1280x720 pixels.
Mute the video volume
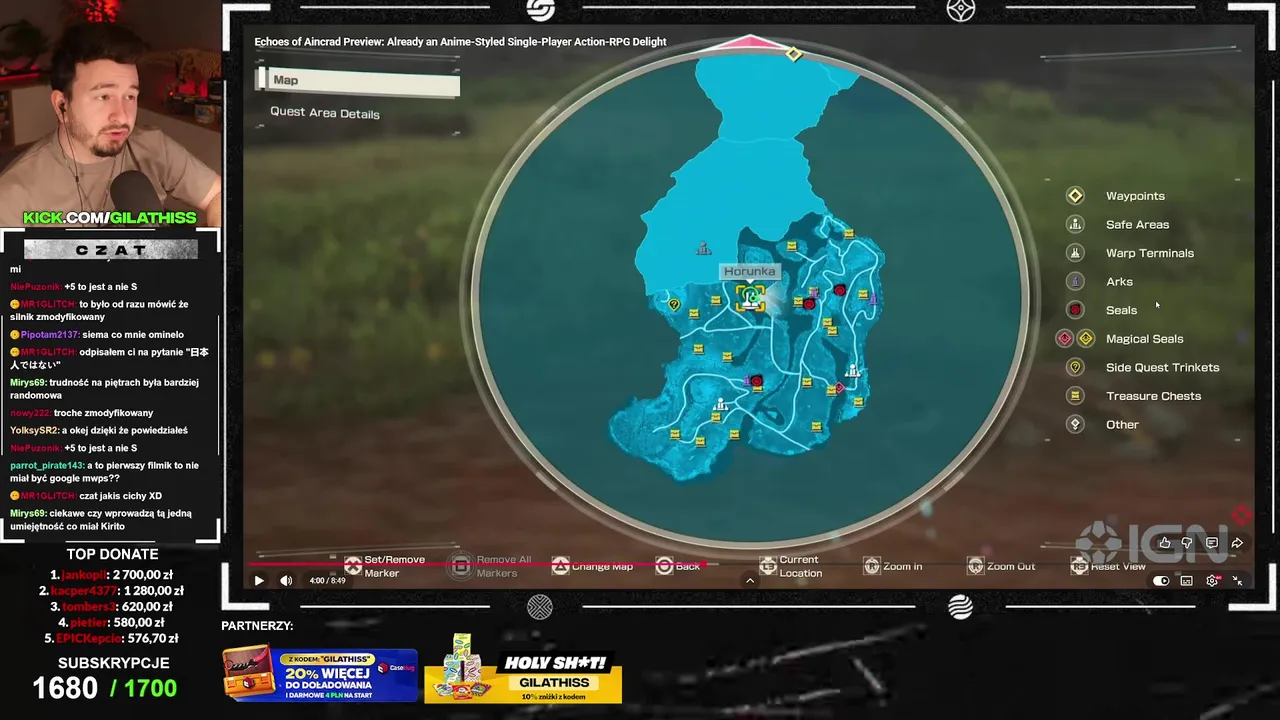(x=286, y=581)
